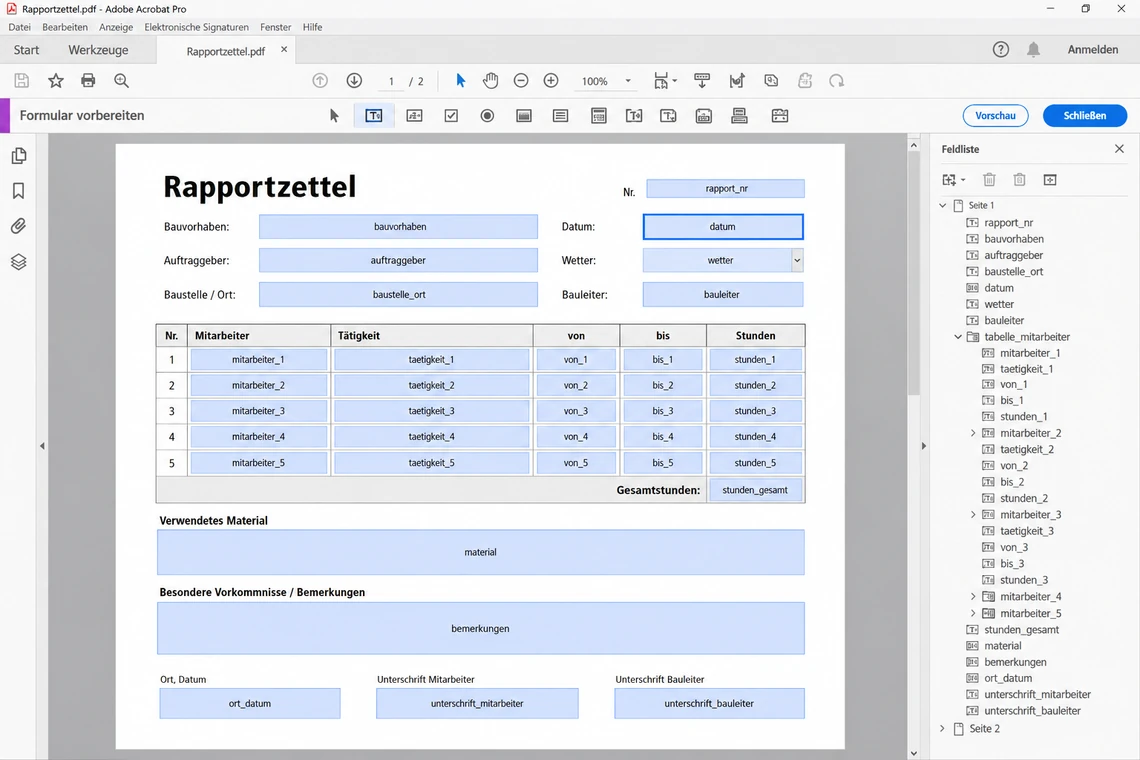Click the Vorschau button
The image size is (1140, 760).
[x=995, y=116]
